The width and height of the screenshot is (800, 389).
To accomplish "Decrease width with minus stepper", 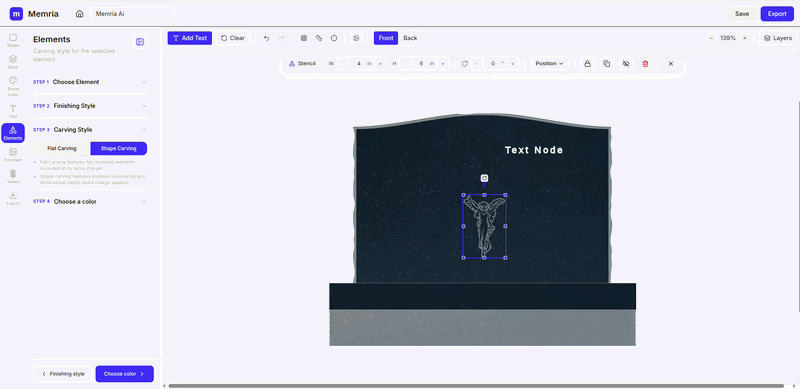I will pos(343,63).
